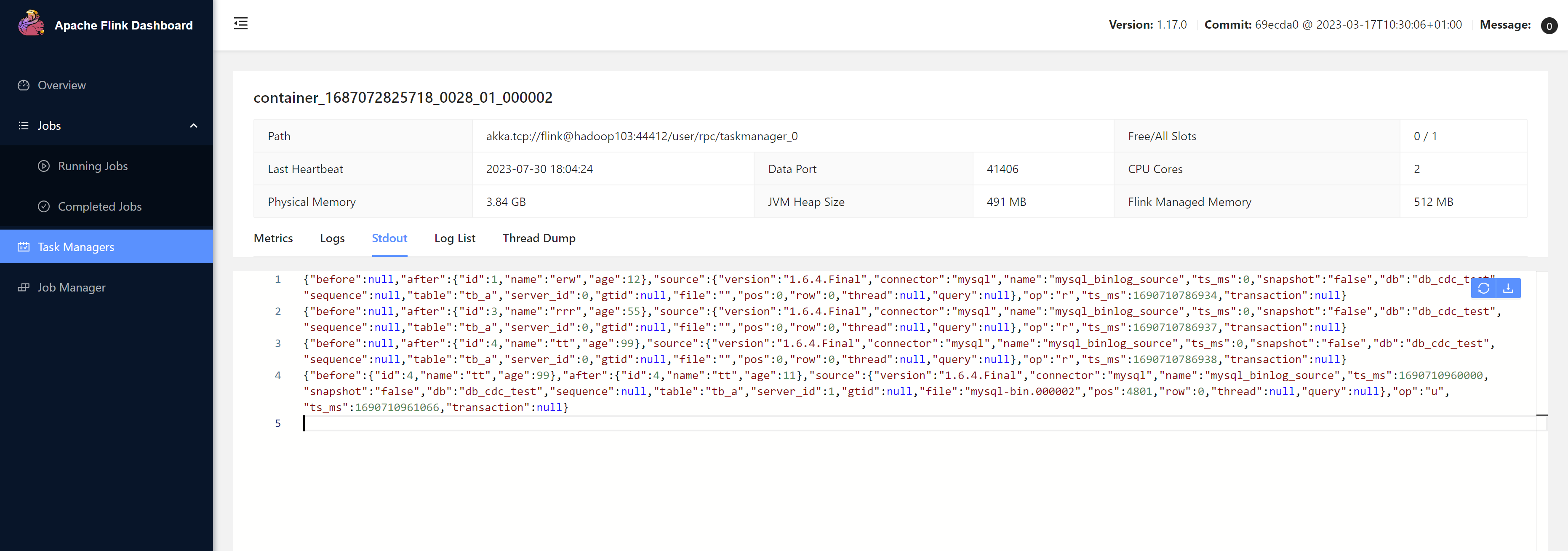
Task: Select the Logs tab in Task Manager
Action: click(x=331, y=238)
